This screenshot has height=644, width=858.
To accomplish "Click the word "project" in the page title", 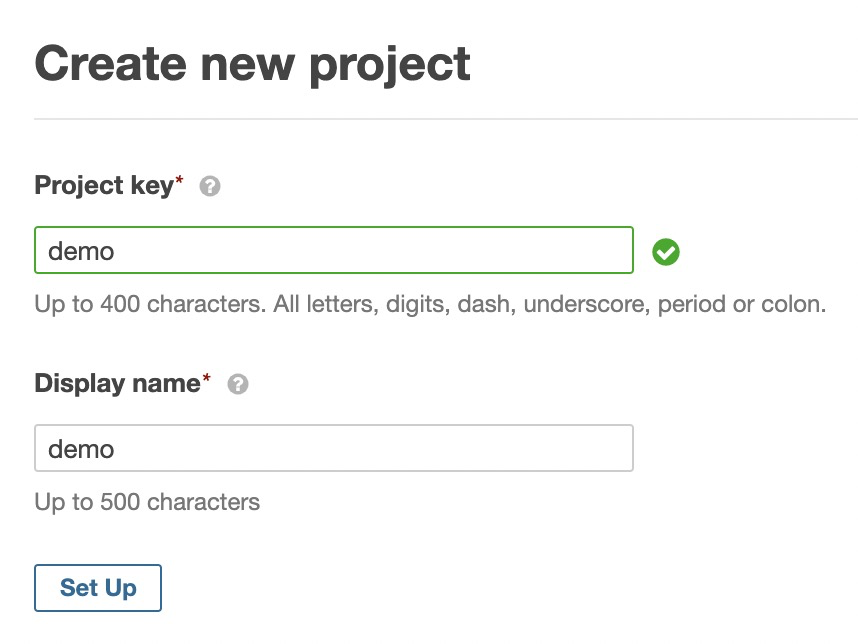I will pyautogui.click(x=390, y=66).
